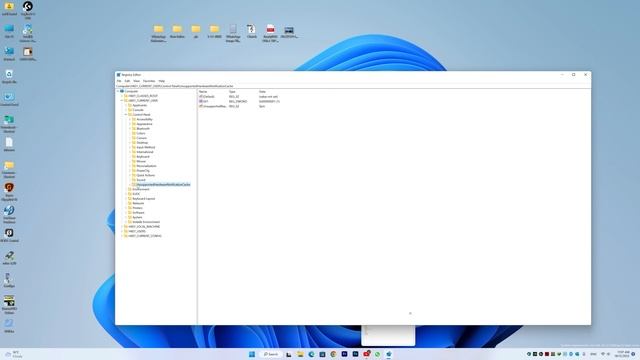
Task: Click the Mouse key folder icon
Action: (x=134, y=161)
